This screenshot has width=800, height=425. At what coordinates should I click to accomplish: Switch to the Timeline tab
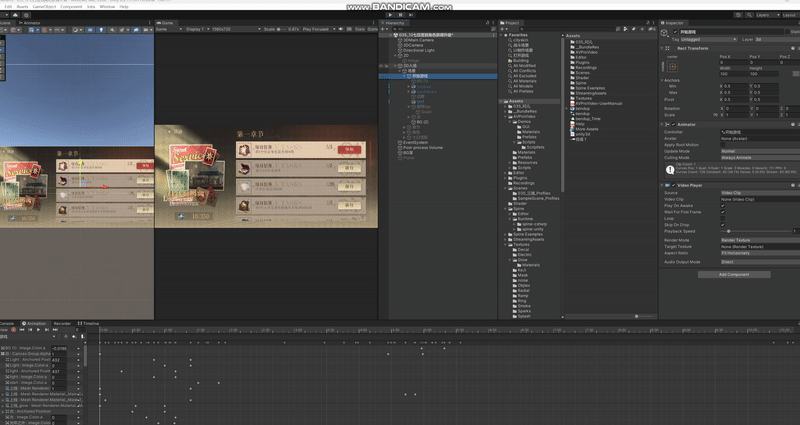point(88,323)
